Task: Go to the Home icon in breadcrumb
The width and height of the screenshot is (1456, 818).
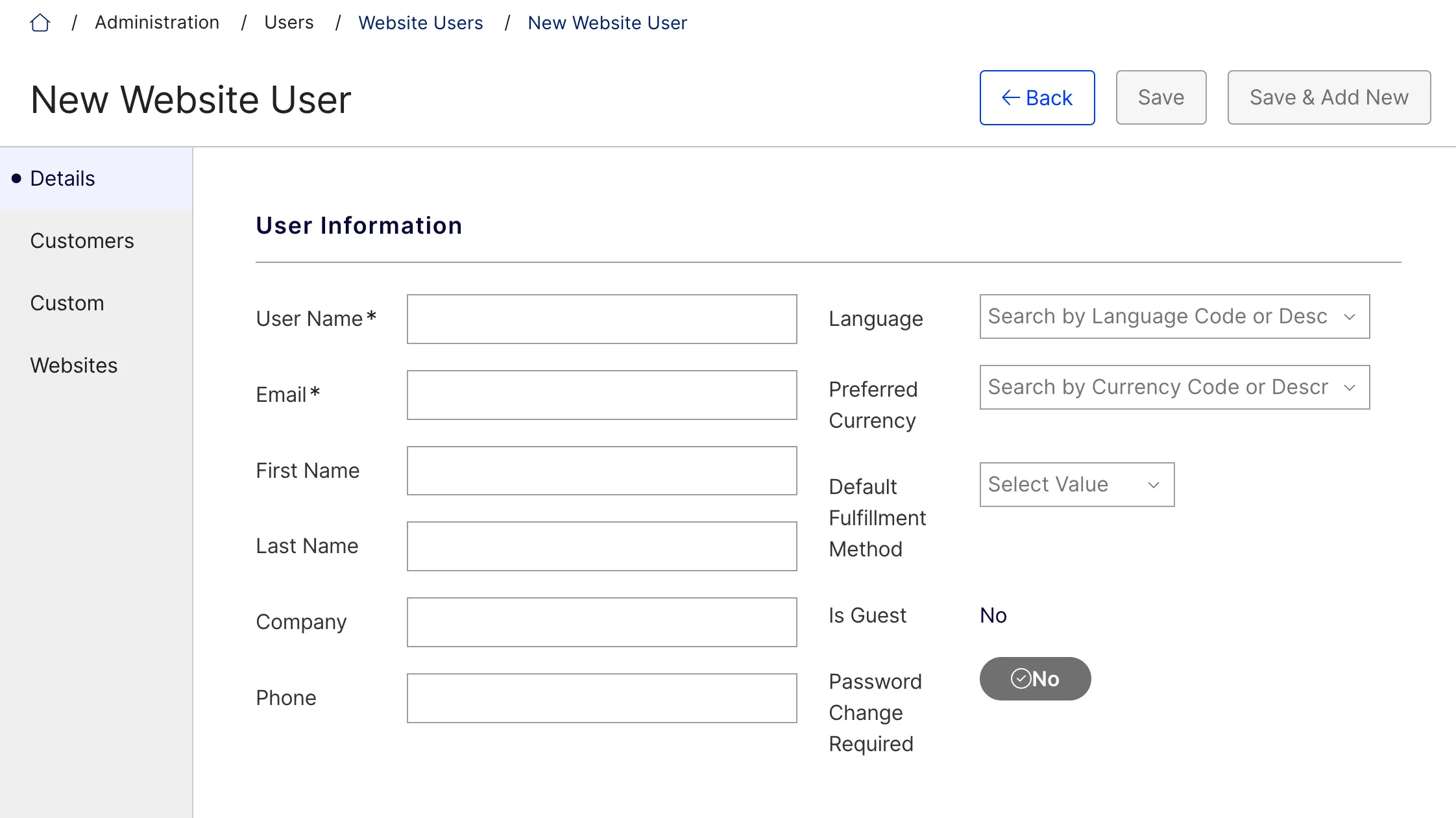Action: point(40,23)
